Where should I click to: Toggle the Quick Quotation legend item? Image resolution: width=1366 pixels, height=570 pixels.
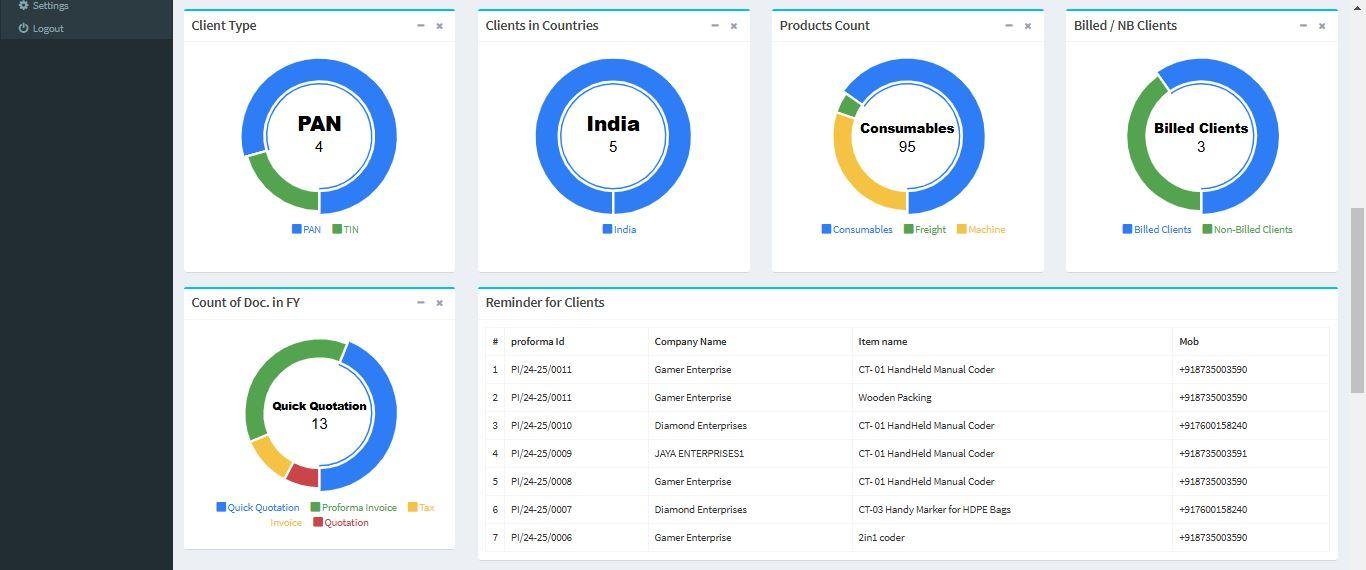[258, 507]
